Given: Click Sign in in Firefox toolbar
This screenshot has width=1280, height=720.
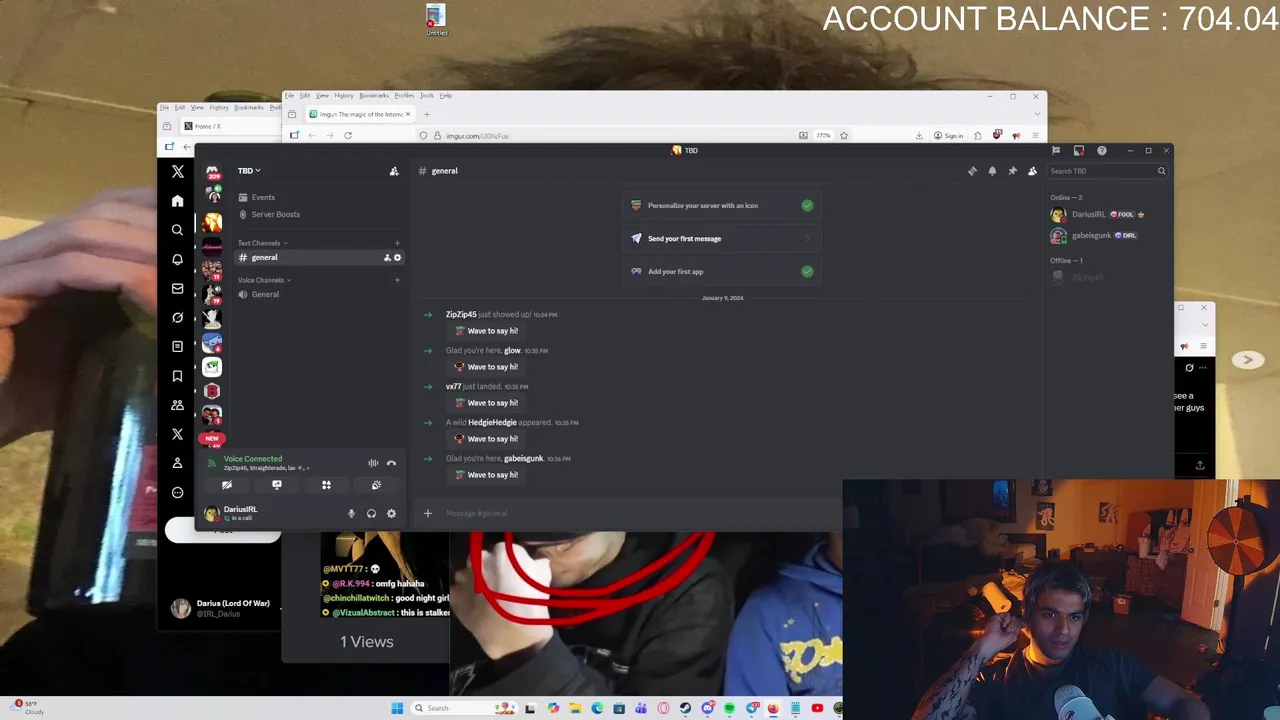Looking at the screenshot, I should (948, 136).
